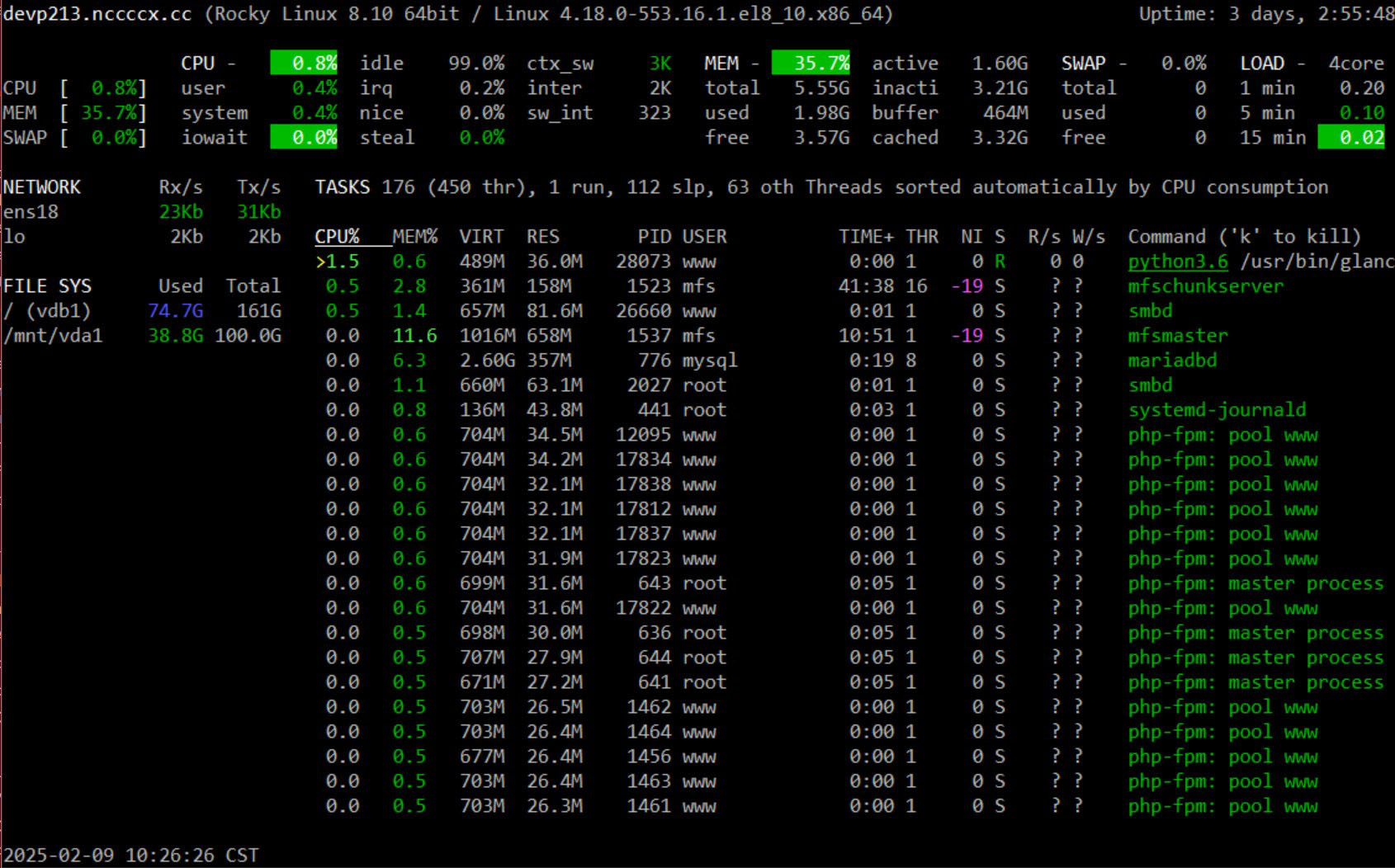Click the mfsmaster MEM% value 11.6

pos(415,336)
